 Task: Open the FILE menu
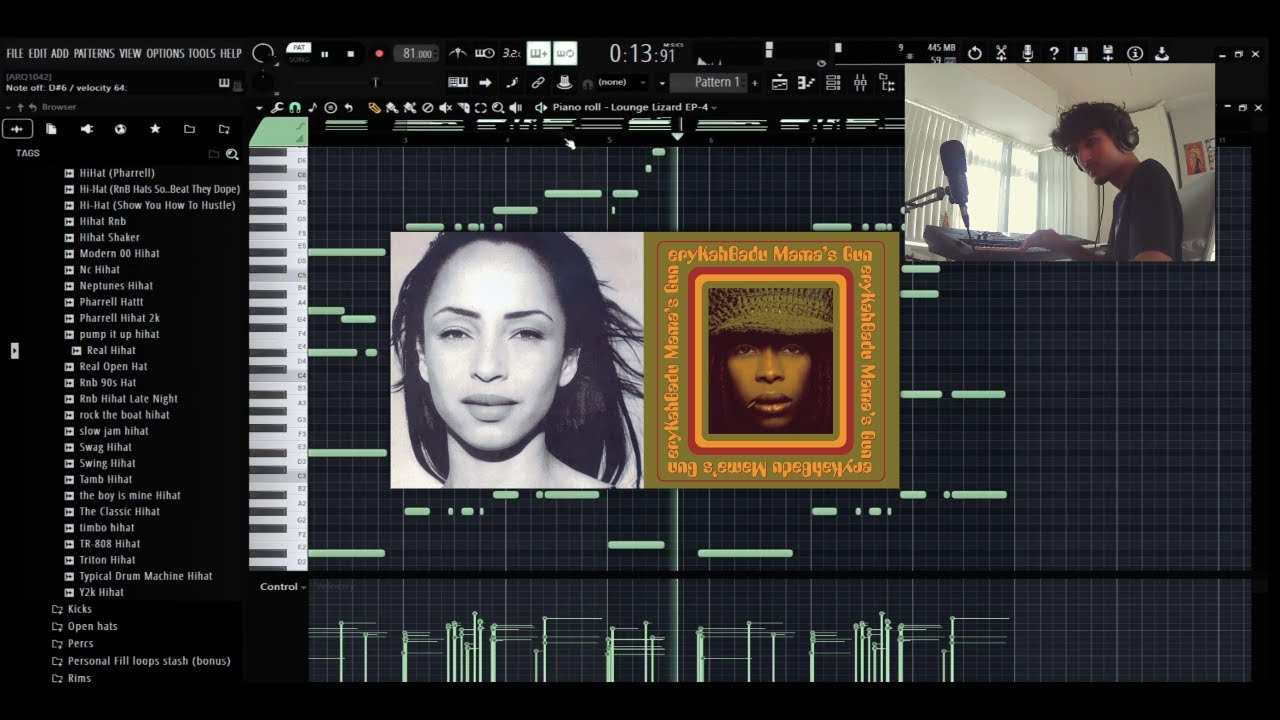tap(15, 53)
